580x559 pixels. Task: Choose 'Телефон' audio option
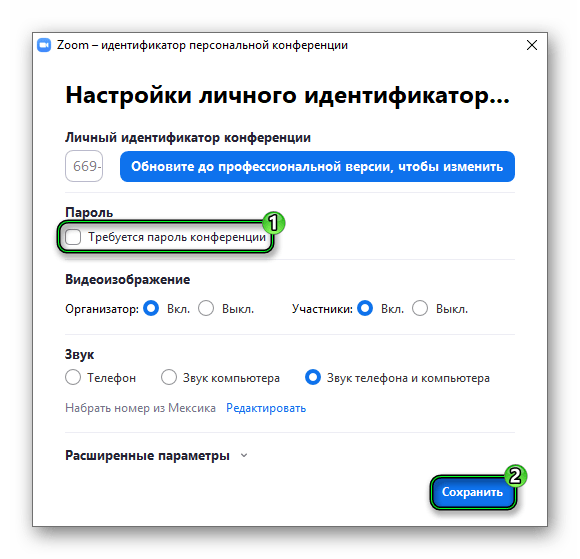pos(73,377)
